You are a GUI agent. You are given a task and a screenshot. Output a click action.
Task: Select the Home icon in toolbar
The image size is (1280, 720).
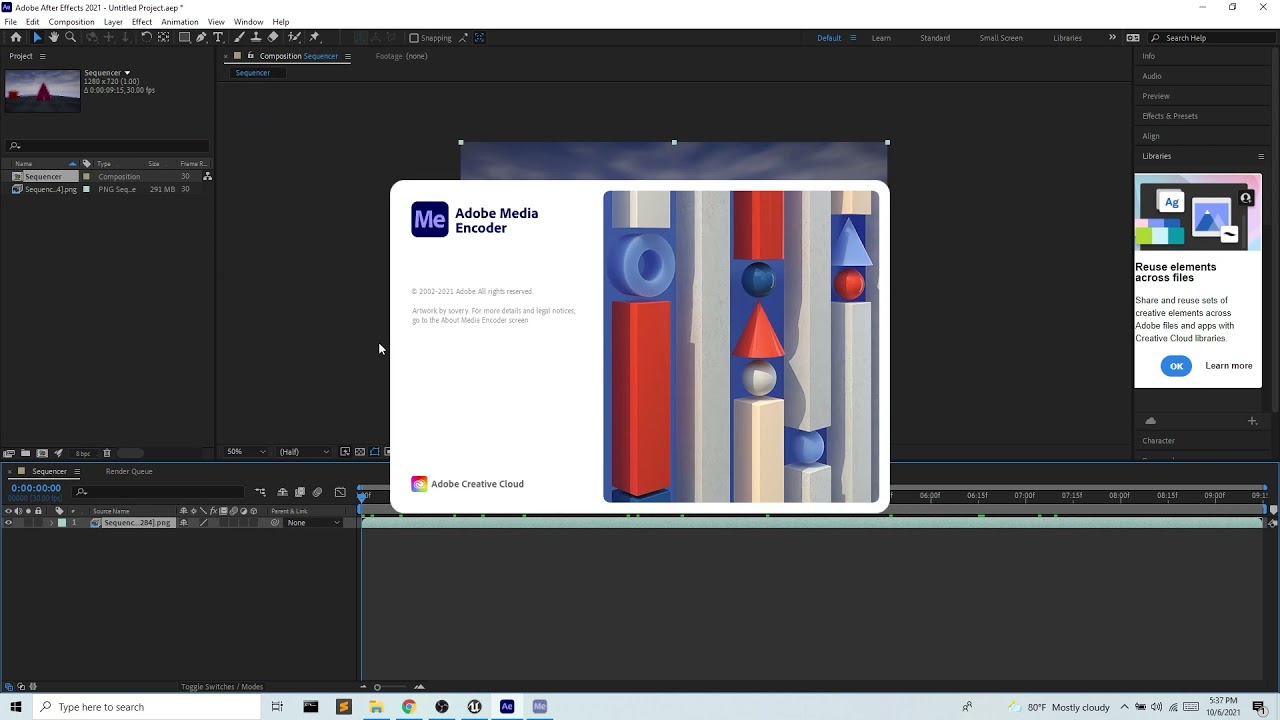tap(15, 37)
